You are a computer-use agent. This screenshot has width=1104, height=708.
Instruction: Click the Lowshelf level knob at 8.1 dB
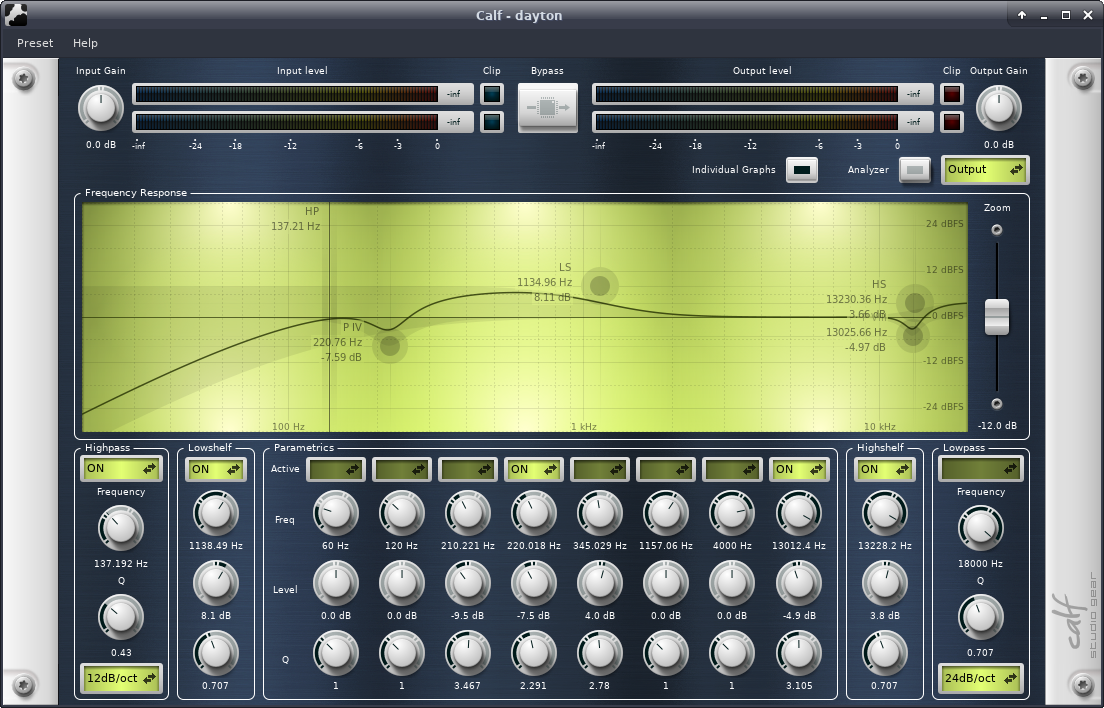point(216,583)
